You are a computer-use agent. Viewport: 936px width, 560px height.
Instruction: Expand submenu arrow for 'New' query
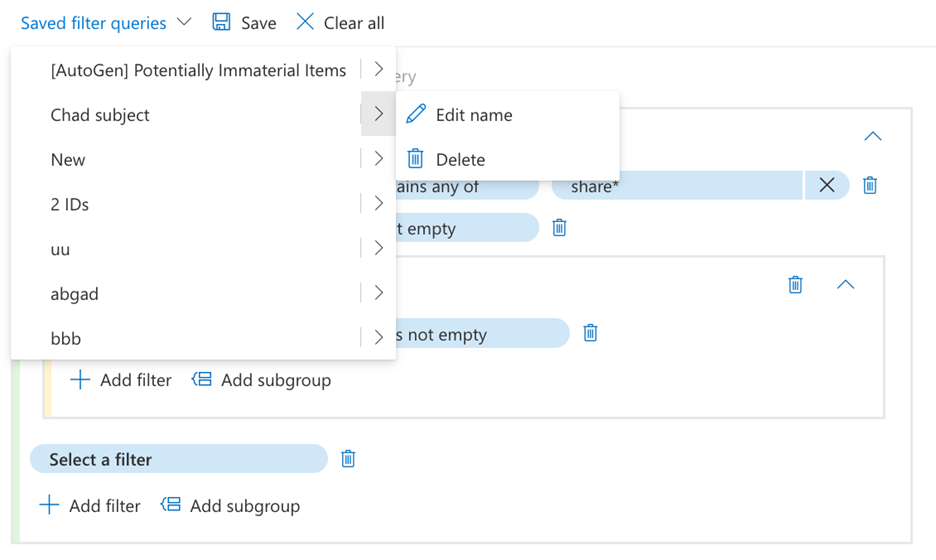(378, 159)
